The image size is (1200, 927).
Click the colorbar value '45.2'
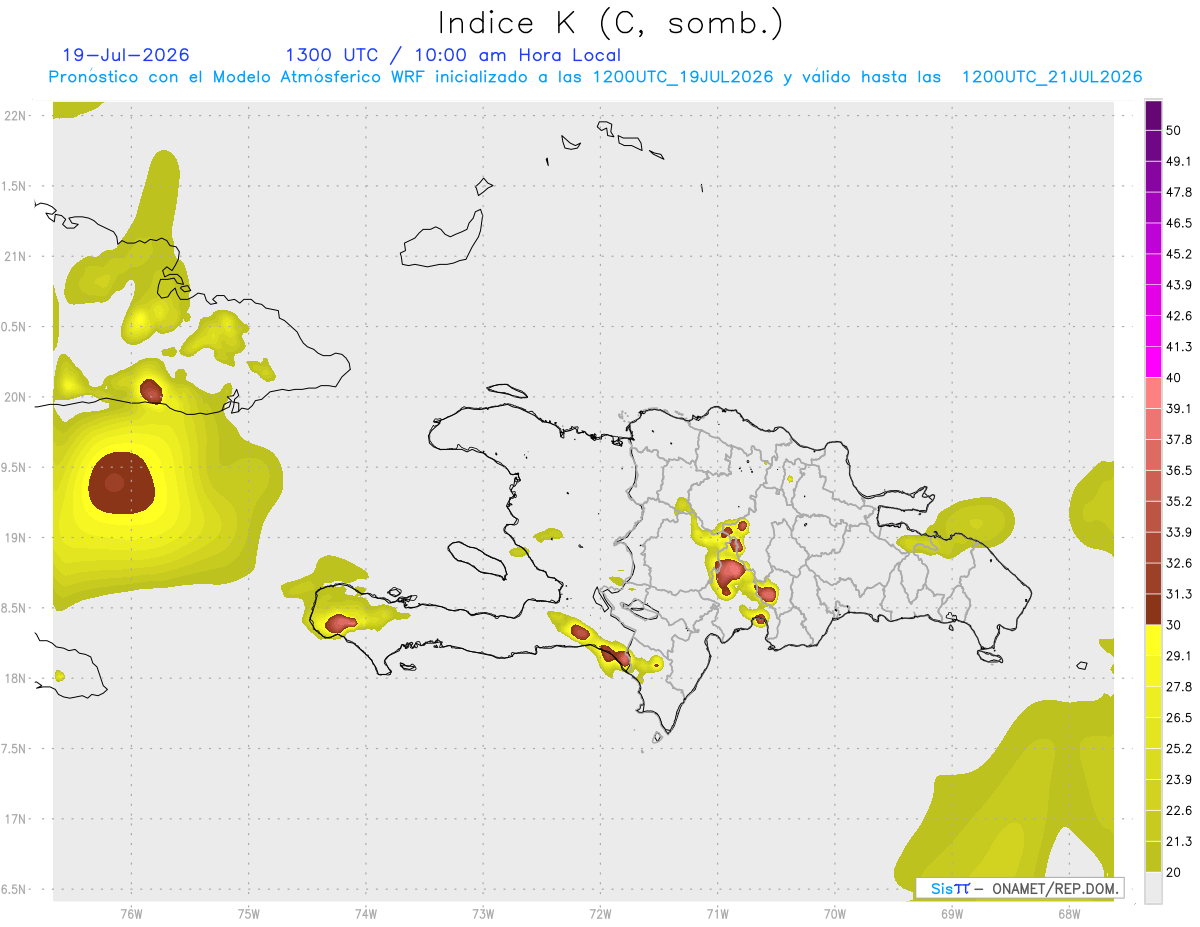click(1178, 254)
